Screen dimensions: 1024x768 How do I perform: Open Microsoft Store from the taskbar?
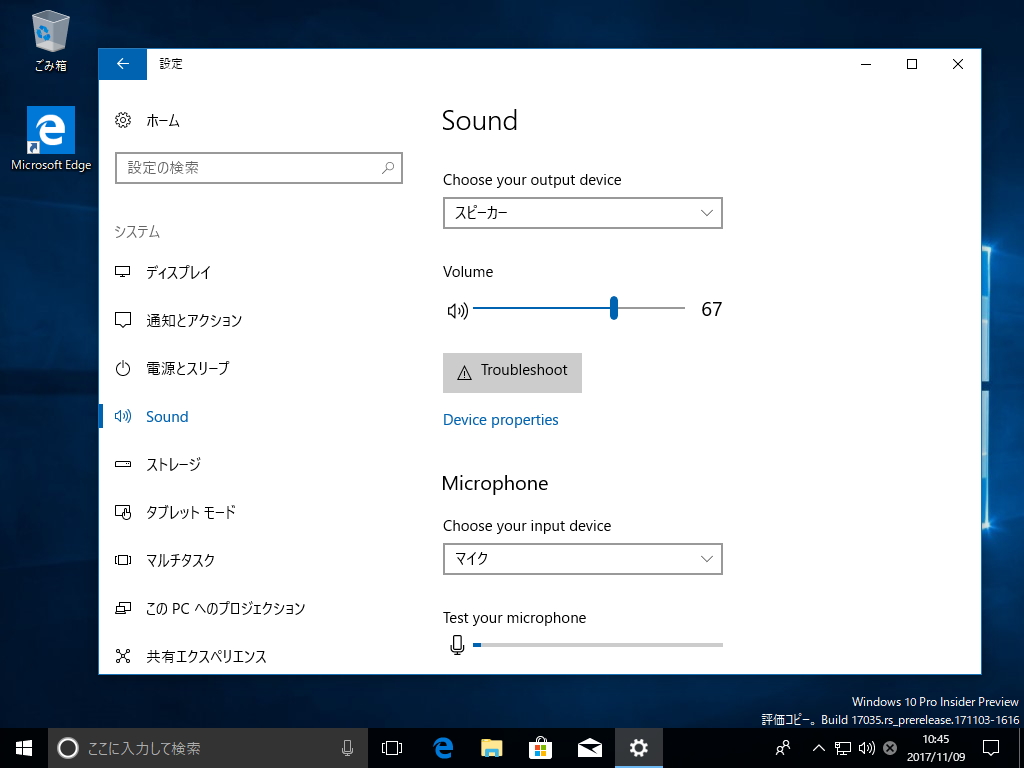point(541,748)
